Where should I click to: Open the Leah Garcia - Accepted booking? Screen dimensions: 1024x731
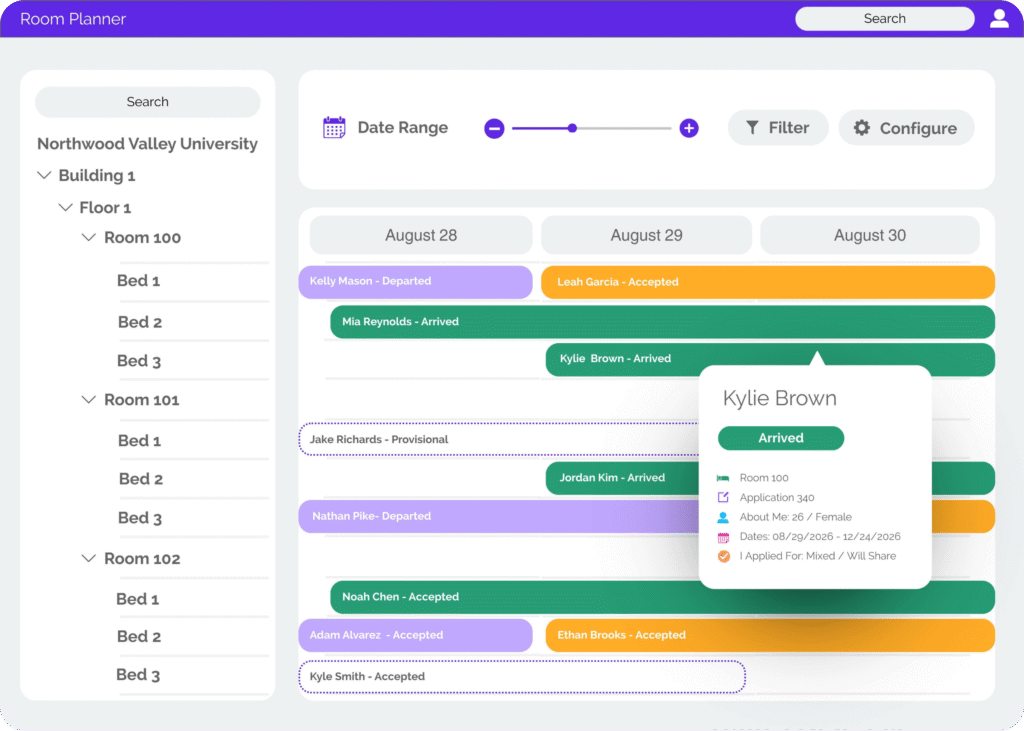(x=767, y=282)
